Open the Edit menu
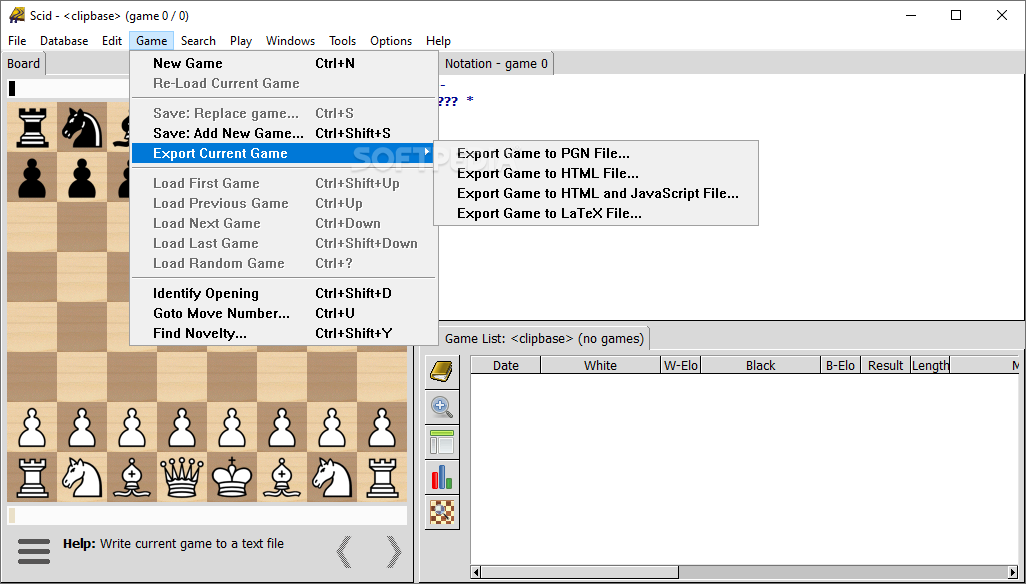1026x584 pixels. pos(112,41)
